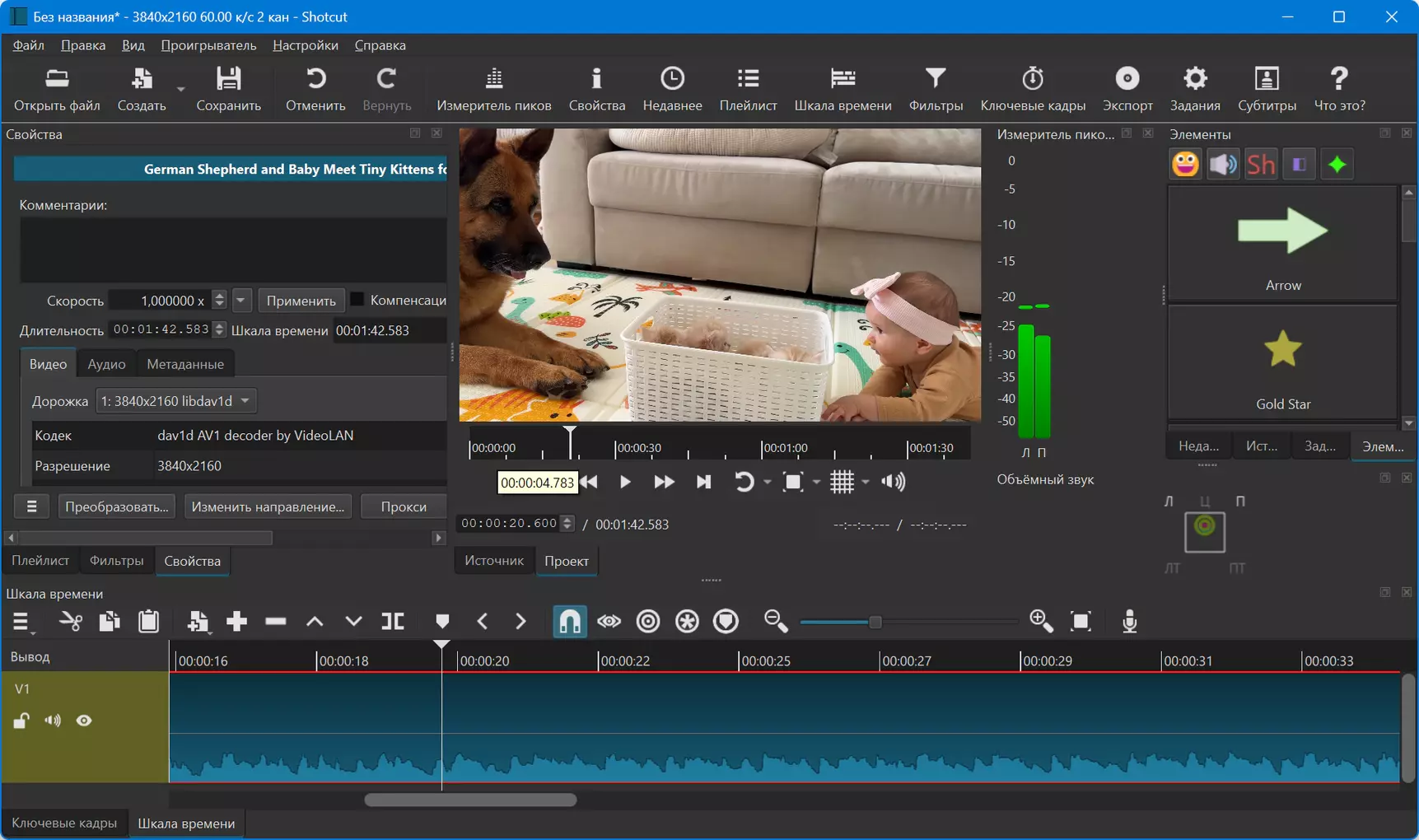Open the Timeline toolbar icon
This screenshot has height=840, width=1419.
pyautogui.click(x=843, y=89)
